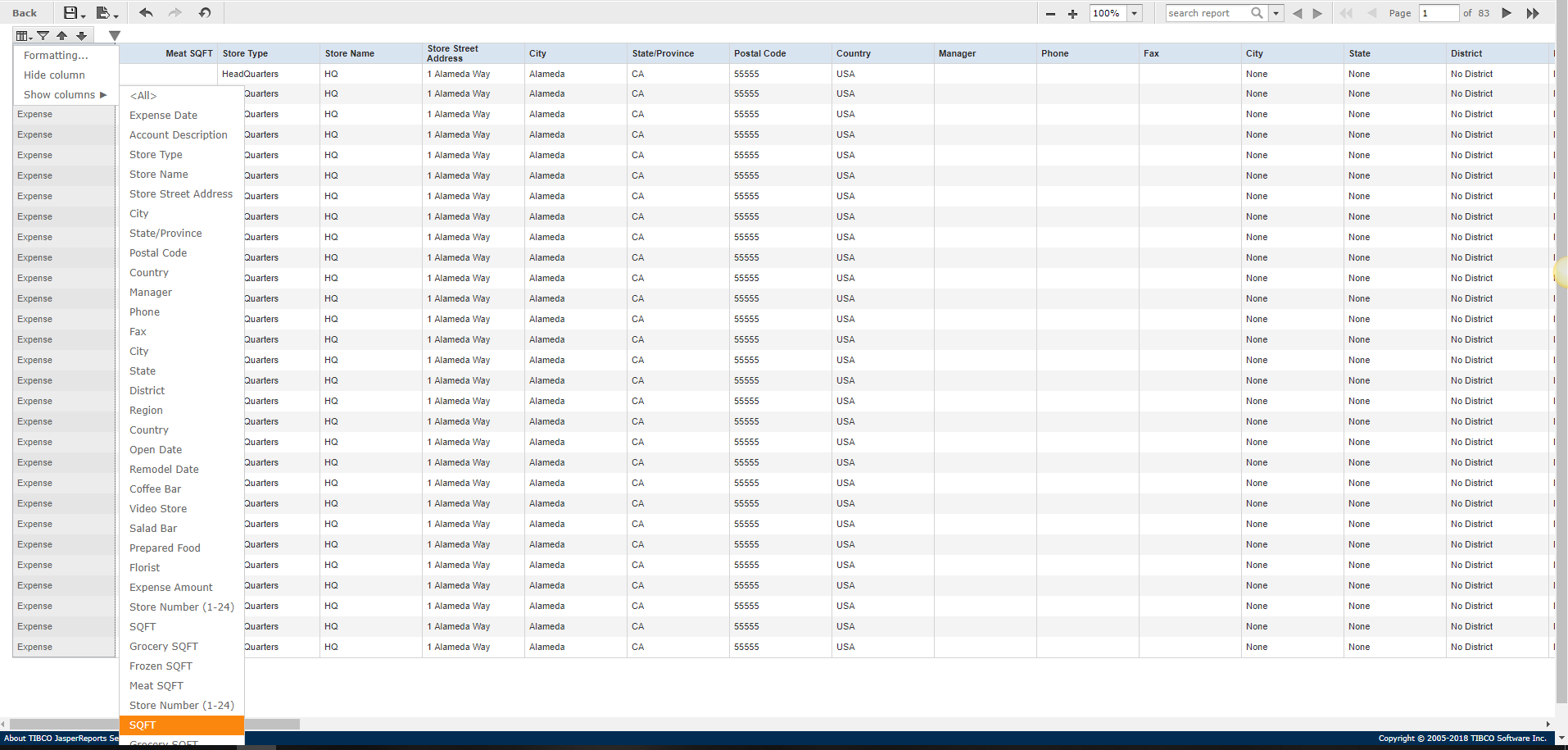Expand the Show columns submenu

[66, 95]
